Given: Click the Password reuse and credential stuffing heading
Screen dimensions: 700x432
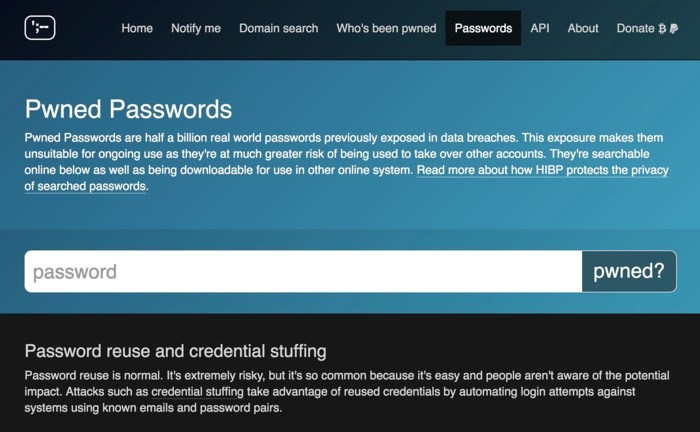Looking at the screenshot, I should tap(175, 351).
